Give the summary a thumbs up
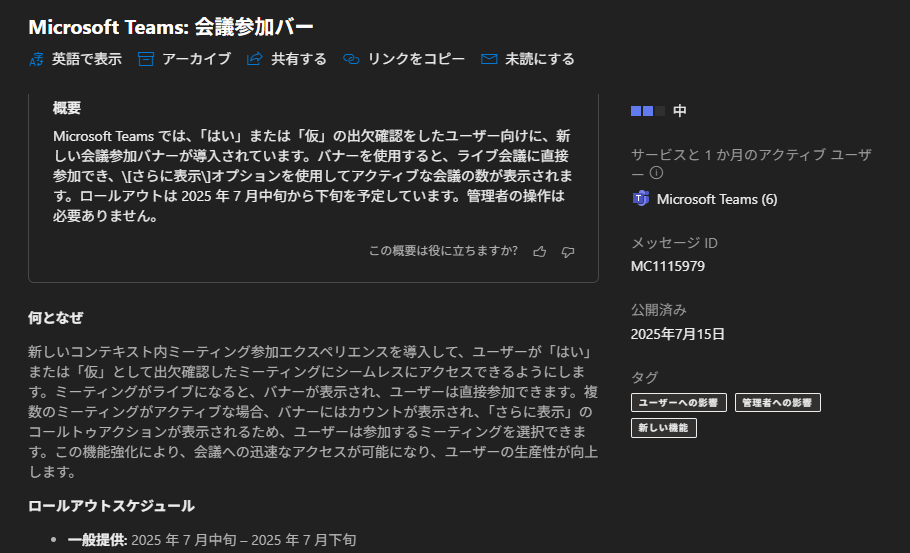The image size is (910, 553). (x=540, y=251)
